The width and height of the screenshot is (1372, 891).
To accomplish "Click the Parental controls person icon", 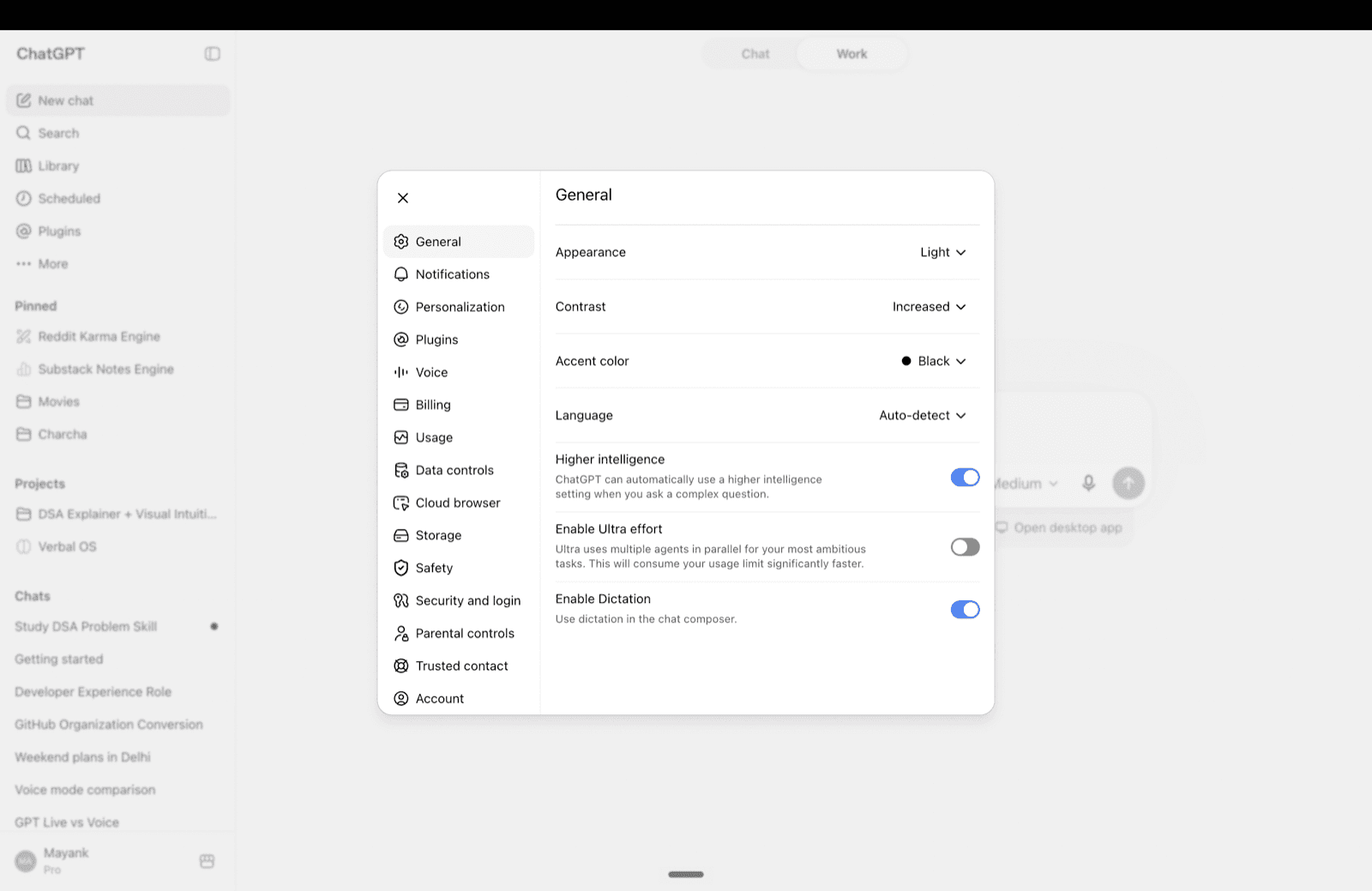I will tap(400, 633).
